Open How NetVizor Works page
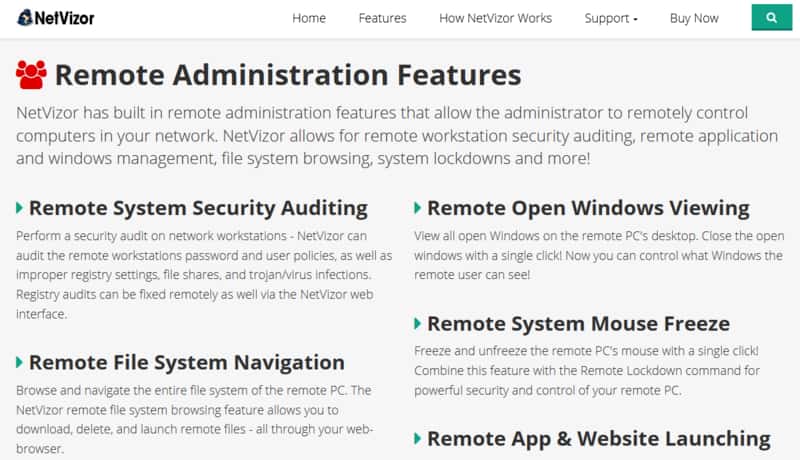Screen dimensions: 800x460 tap(495, 18)
